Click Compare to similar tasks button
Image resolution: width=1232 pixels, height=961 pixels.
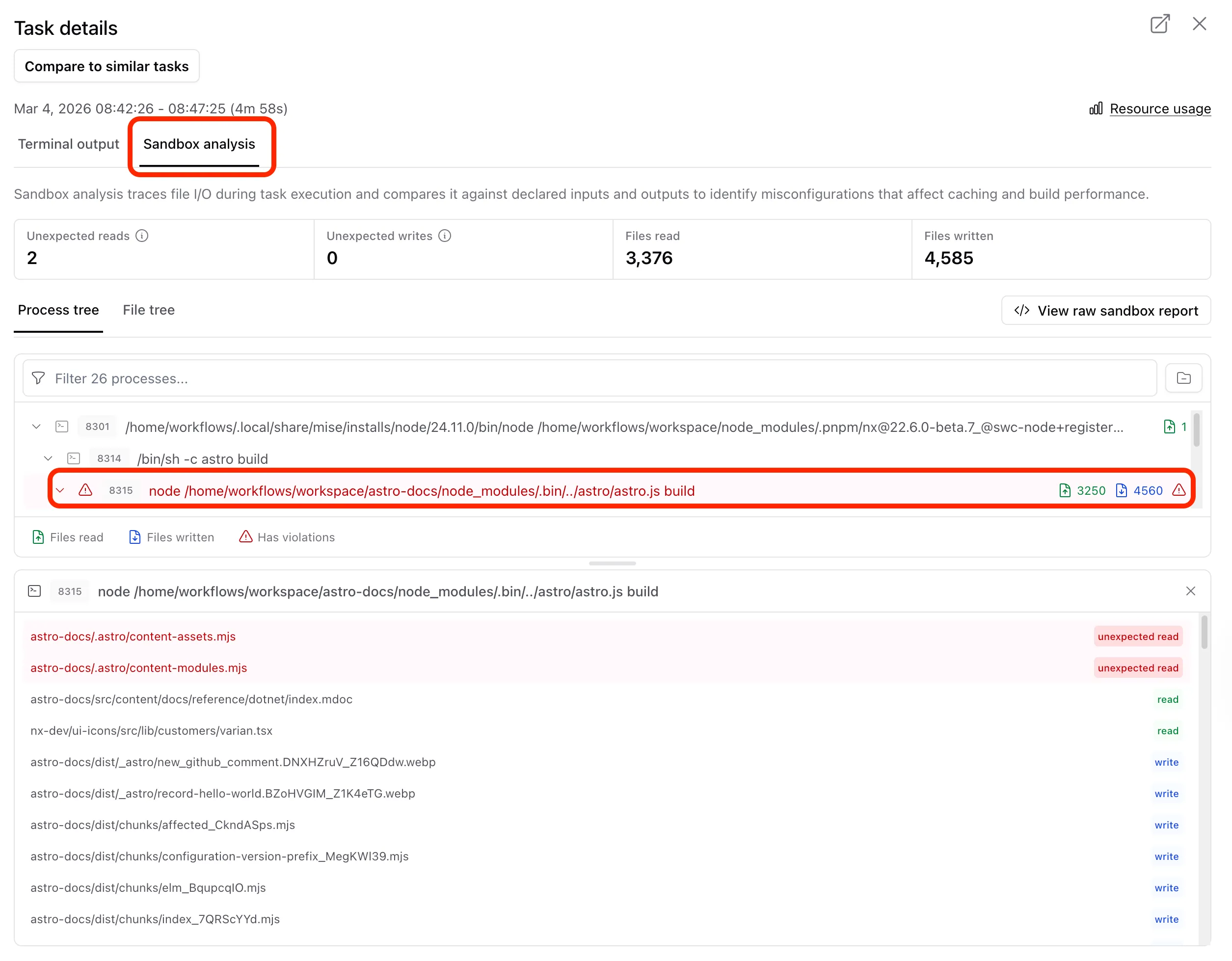click(107, 66)
